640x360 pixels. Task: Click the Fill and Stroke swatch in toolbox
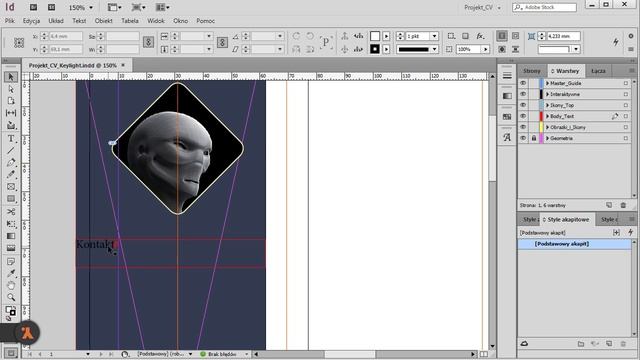coord(11,311)
